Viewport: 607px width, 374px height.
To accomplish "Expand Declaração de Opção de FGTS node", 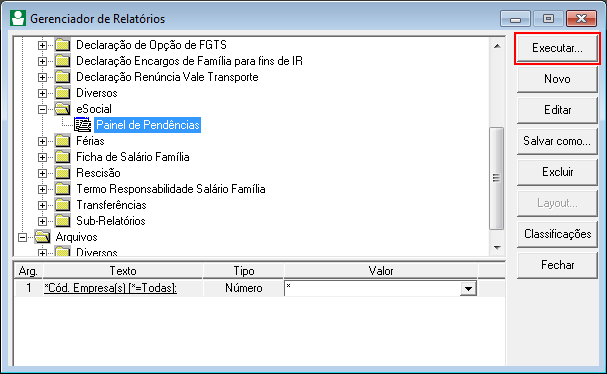I will [42, 45].
